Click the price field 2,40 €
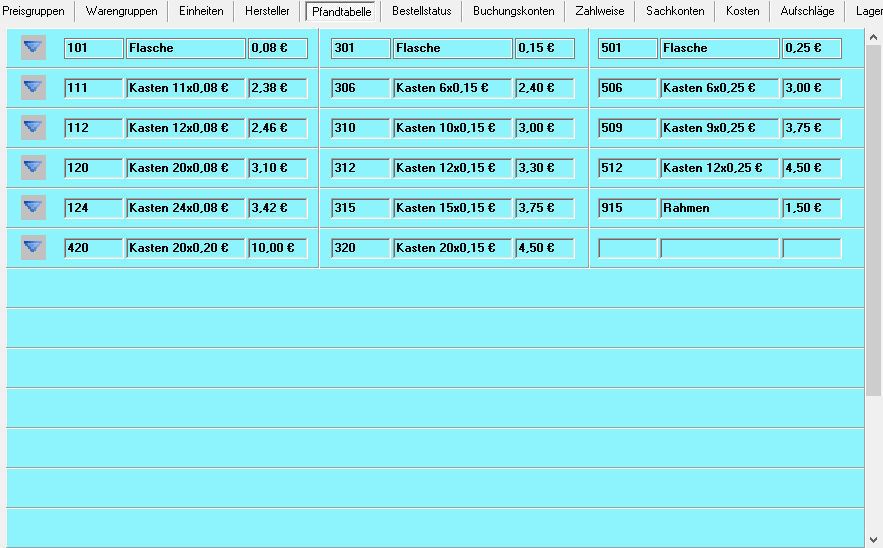 545,88
